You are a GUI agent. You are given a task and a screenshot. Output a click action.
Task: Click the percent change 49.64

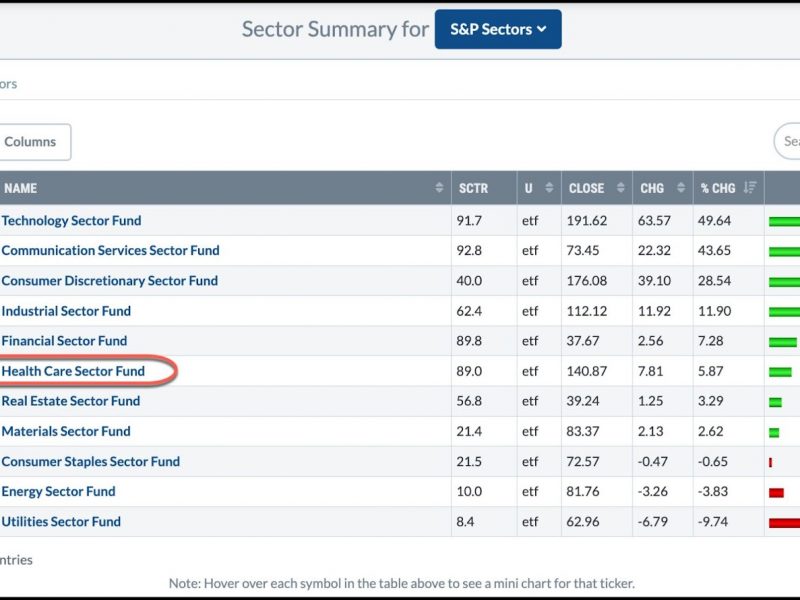[x=714, y=220]
